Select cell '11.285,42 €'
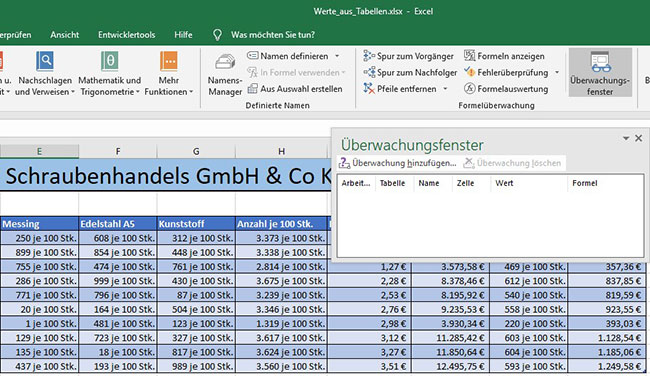Screen dimensions: 650x376 click(450, 338)
